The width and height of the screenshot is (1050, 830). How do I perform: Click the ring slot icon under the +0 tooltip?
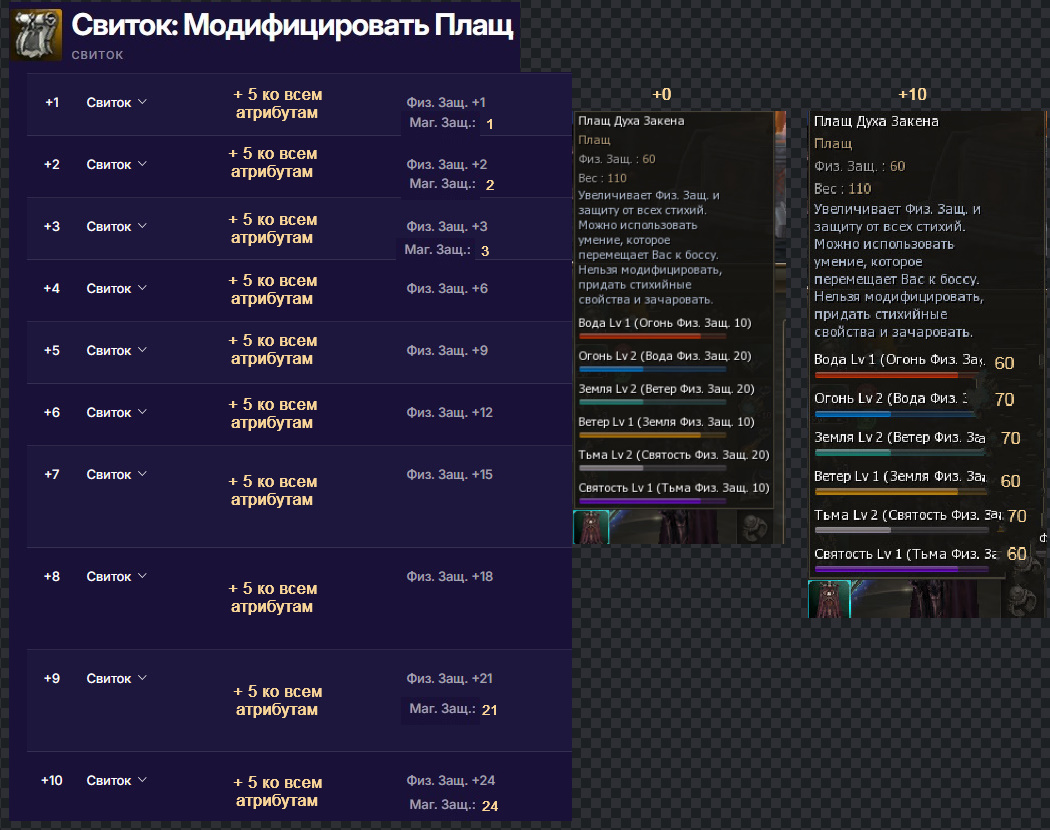(x=754, y=527)
